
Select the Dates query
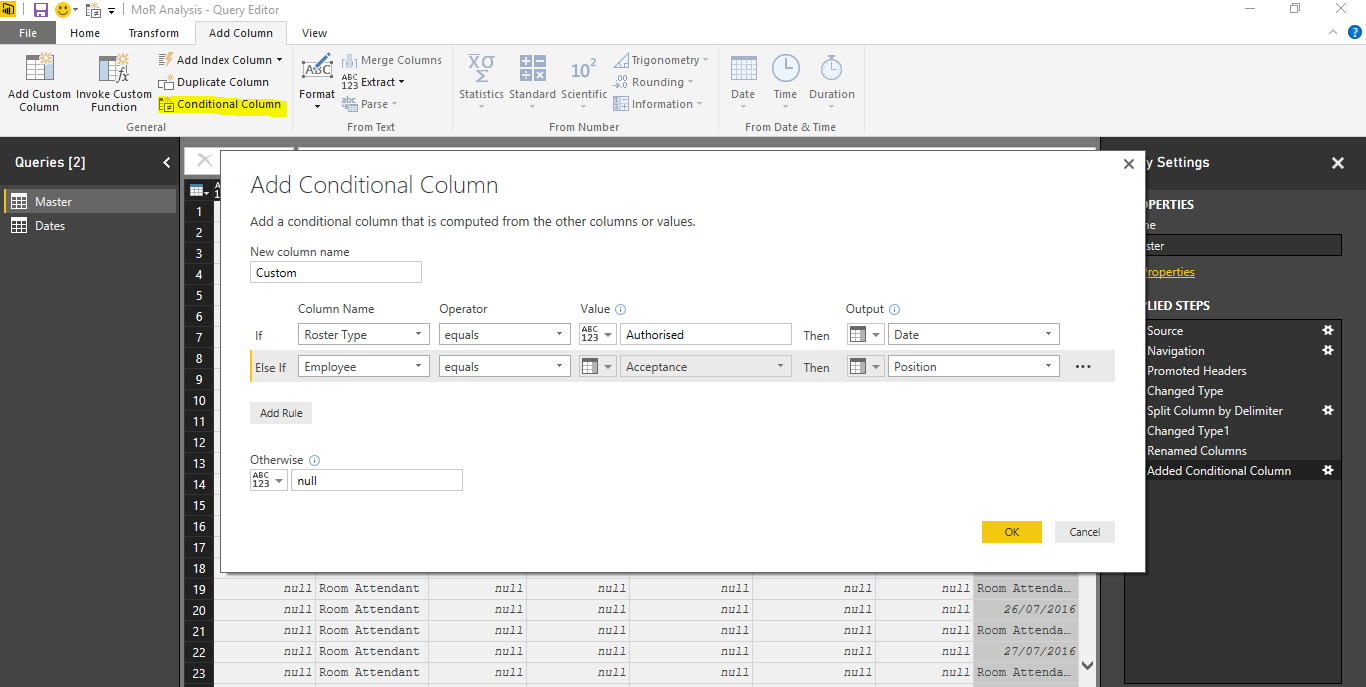90,226
